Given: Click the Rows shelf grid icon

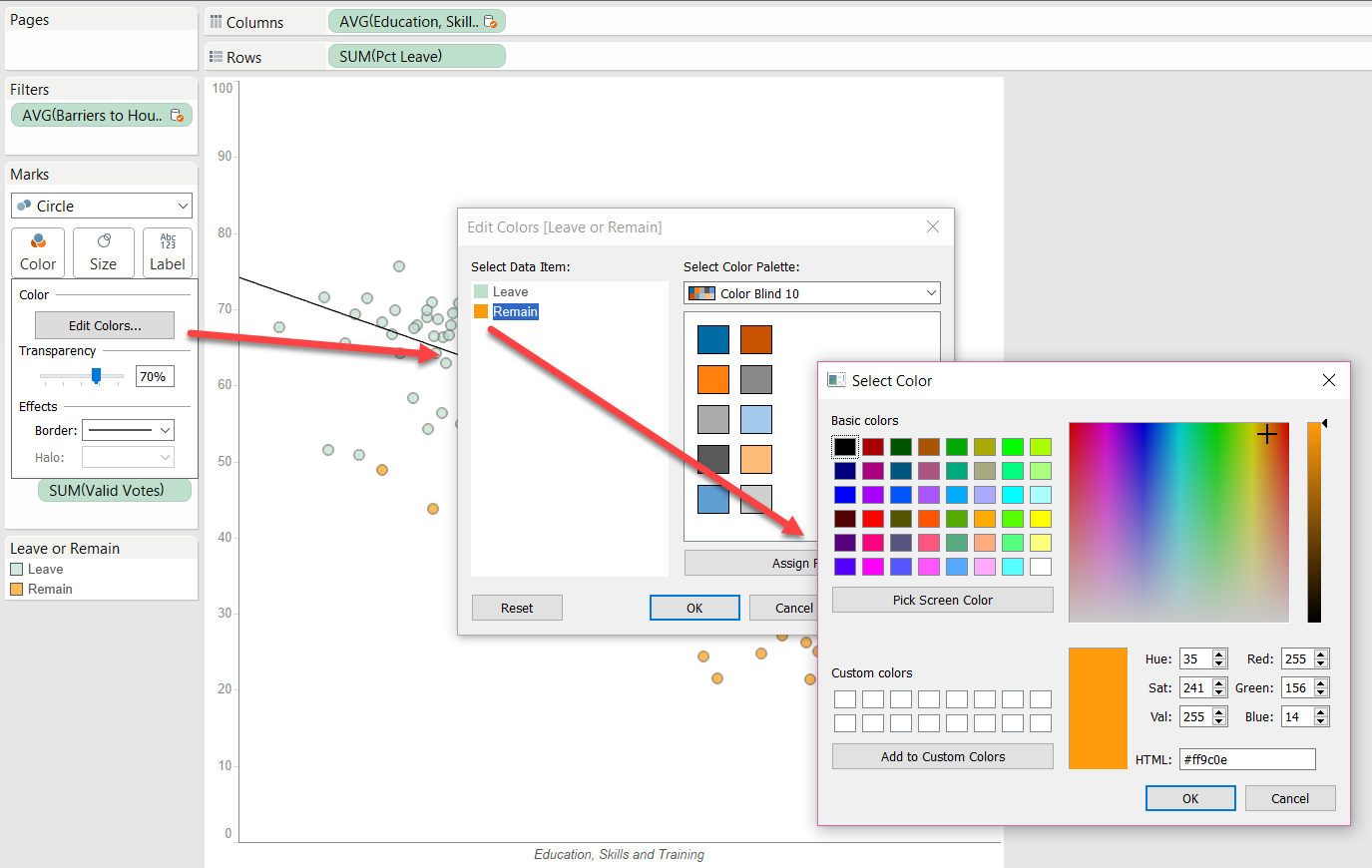Looking at the screenshot, I should [216, 57].
